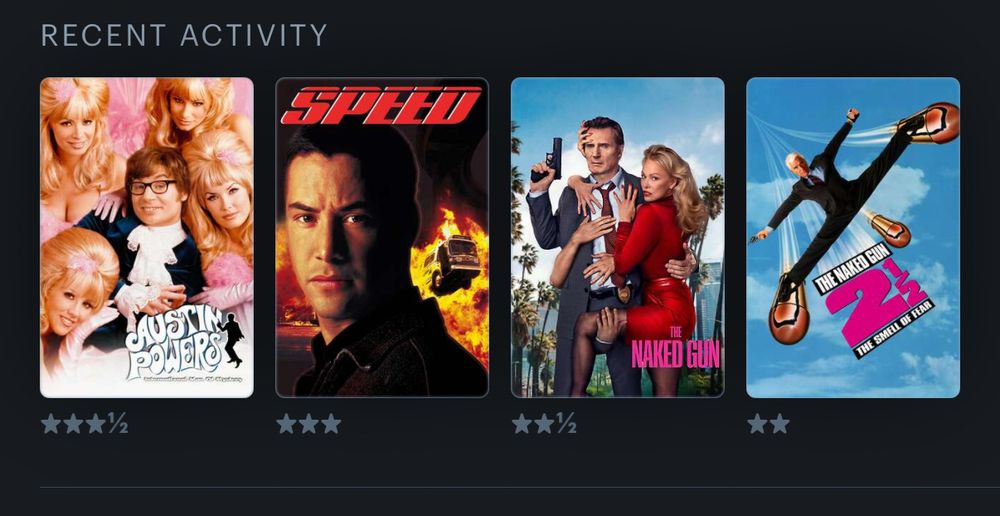Click half-star symbol under The Naked Gun

pyautogui.click(x=566, y=424)
